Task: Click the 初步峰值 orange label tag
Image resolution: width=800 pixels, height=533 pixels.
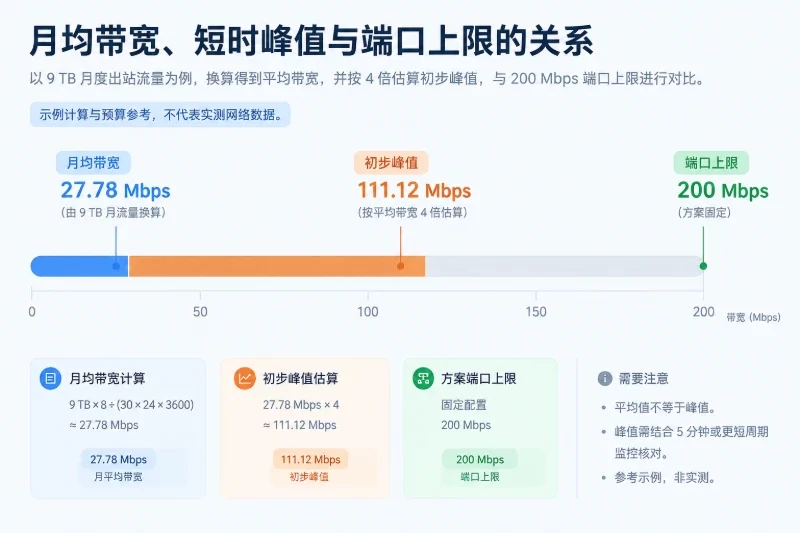Action: coord(391,163)
